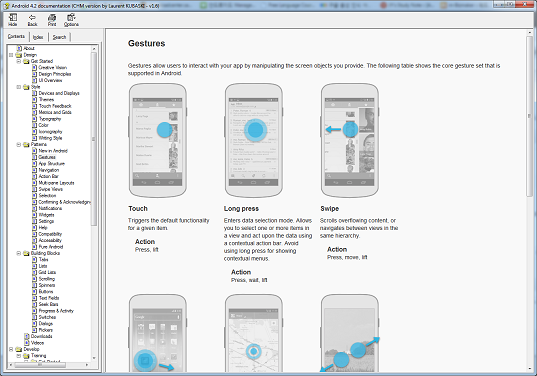Open the Touch Feedback topic
The height and width of the screenshot is (376, 537).
pos(55,106)
